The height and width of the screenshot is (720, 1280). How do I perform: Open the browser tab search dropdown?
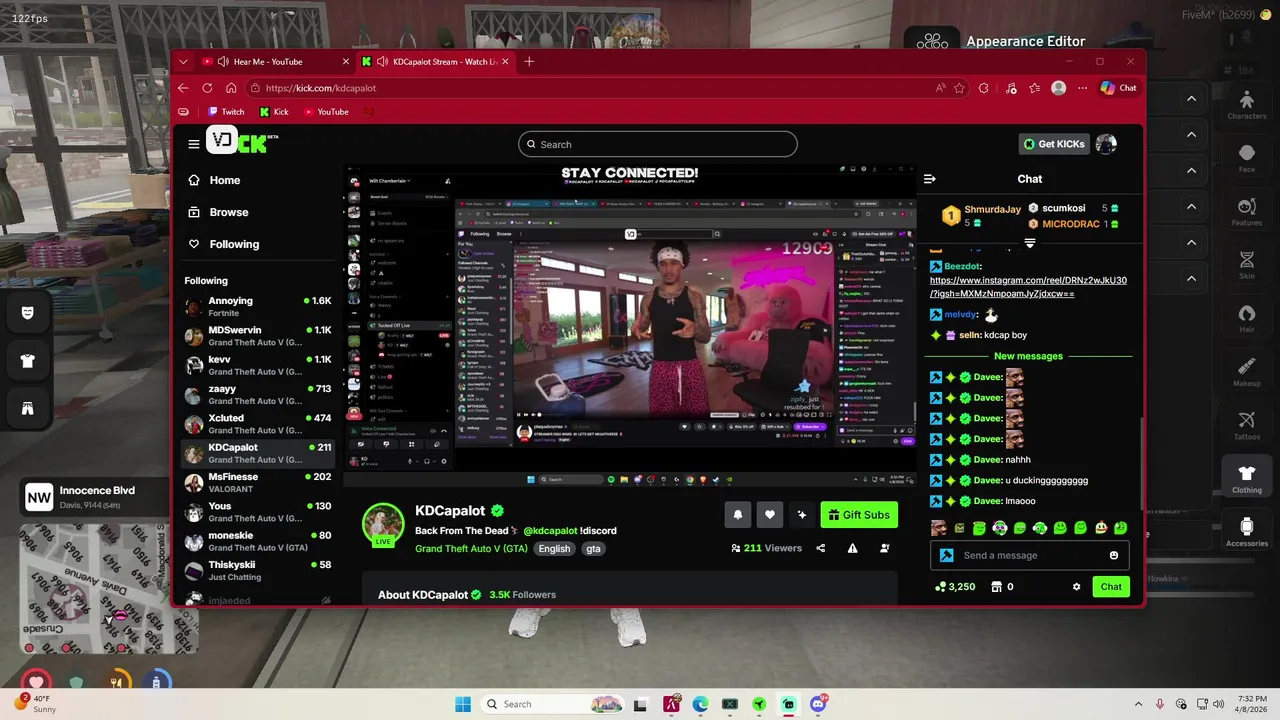coord(183,61)
